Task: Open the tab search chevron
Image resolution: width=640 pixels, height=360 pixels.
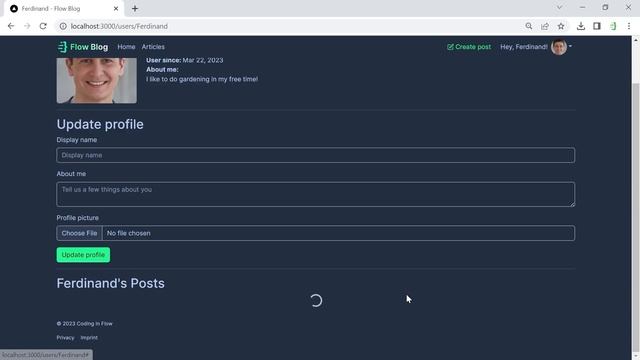Action: point(560,7)
